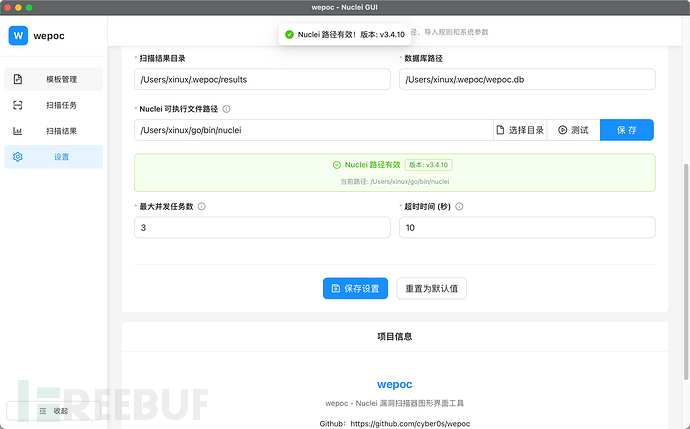This screenshot has width=690, height=429.
Task: Click the 保存设置 button
Action: [x=356, y=288]
